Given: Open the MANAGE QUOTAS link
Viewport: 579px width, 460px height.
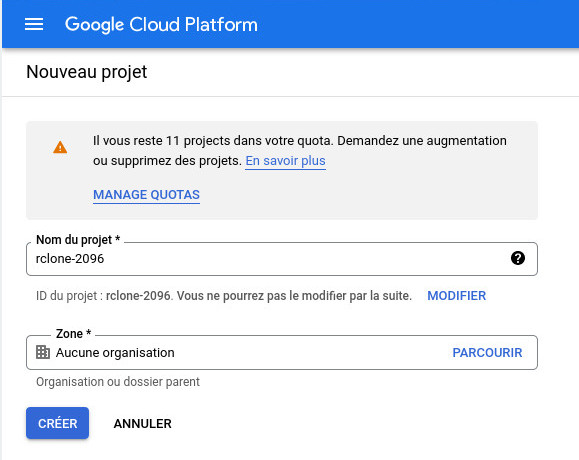Looking at the screenshot, I should click(x=146, y=195).
